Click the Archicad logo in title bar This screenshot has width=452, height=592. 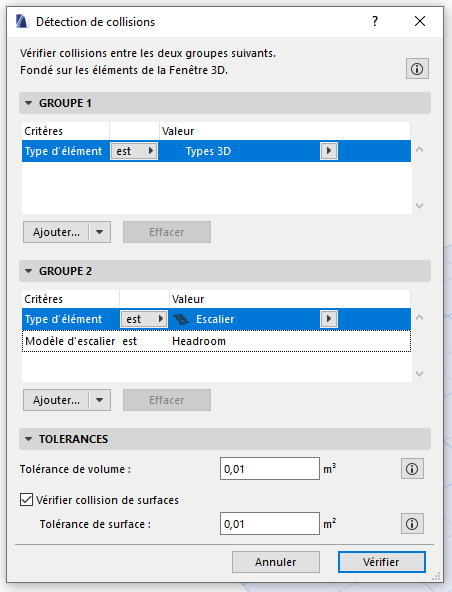22,22
